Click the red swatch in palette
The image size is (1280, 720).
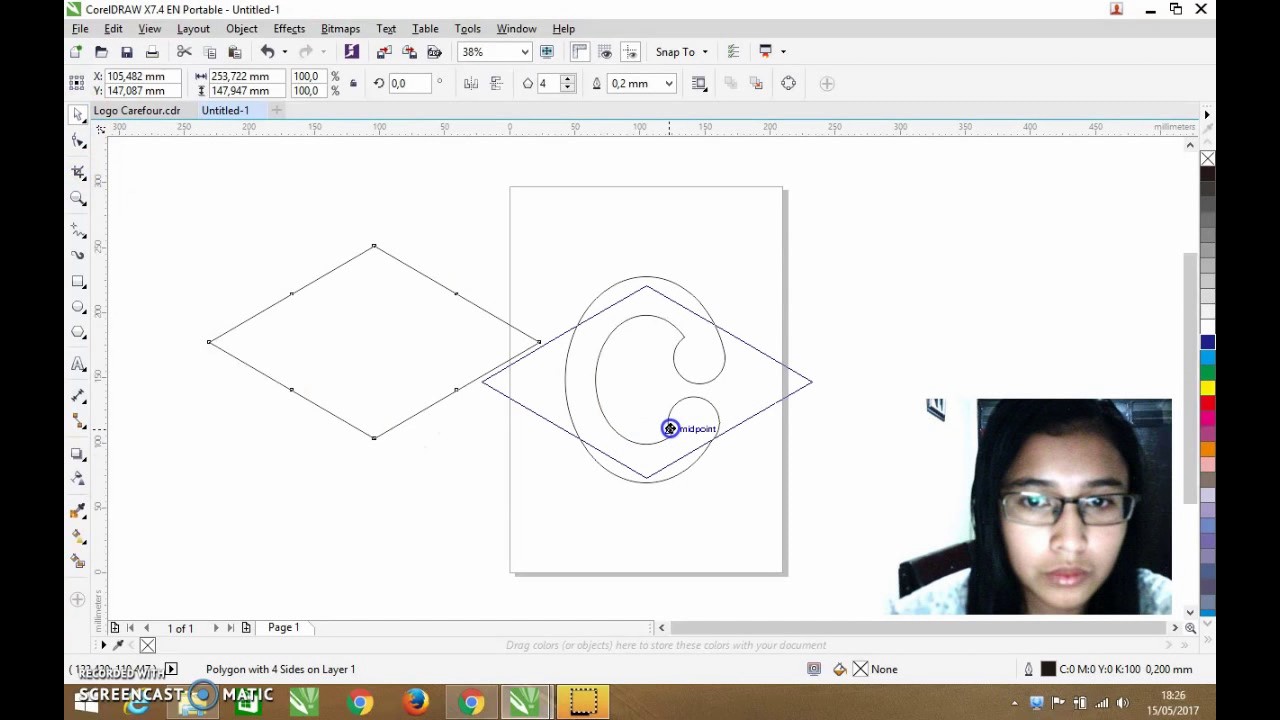1208,403
